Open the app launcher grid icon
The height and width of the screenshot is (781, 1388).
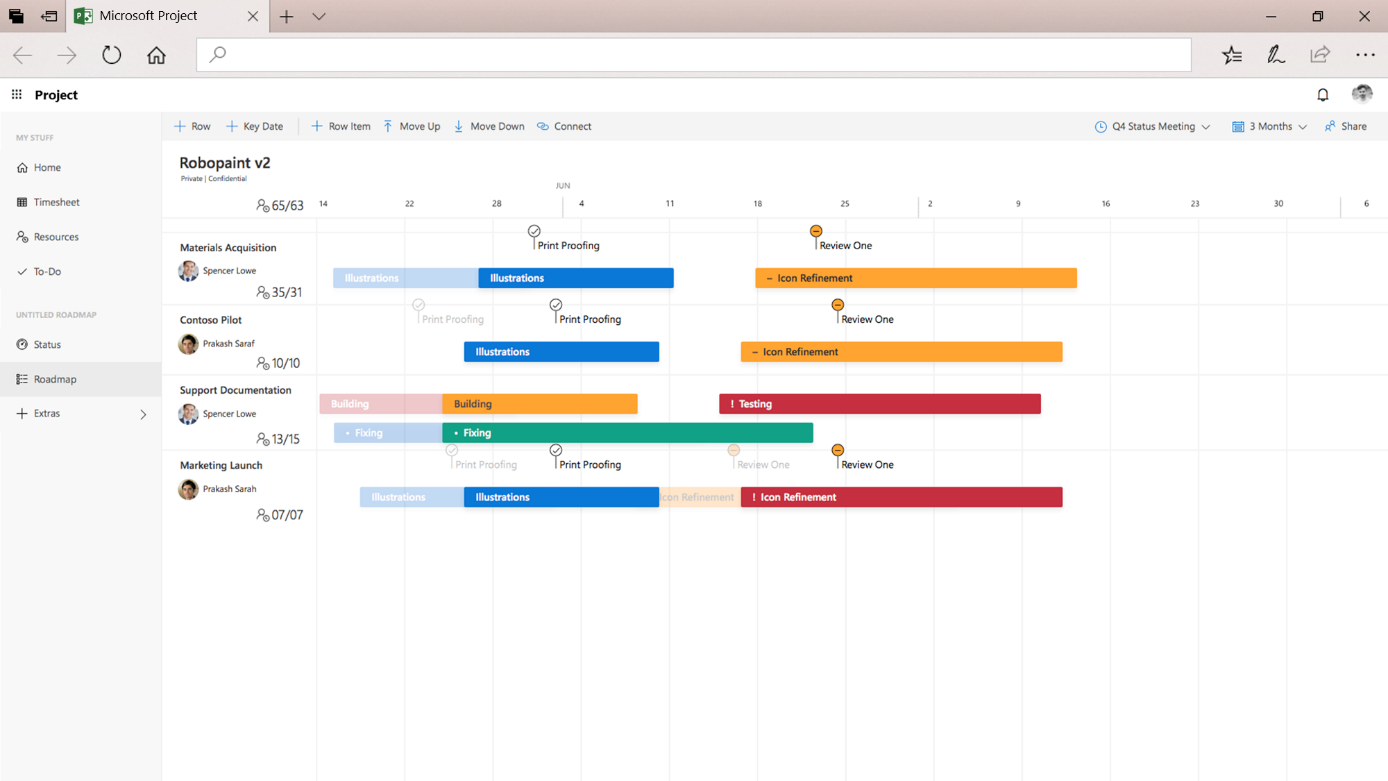tap(17, 94)
